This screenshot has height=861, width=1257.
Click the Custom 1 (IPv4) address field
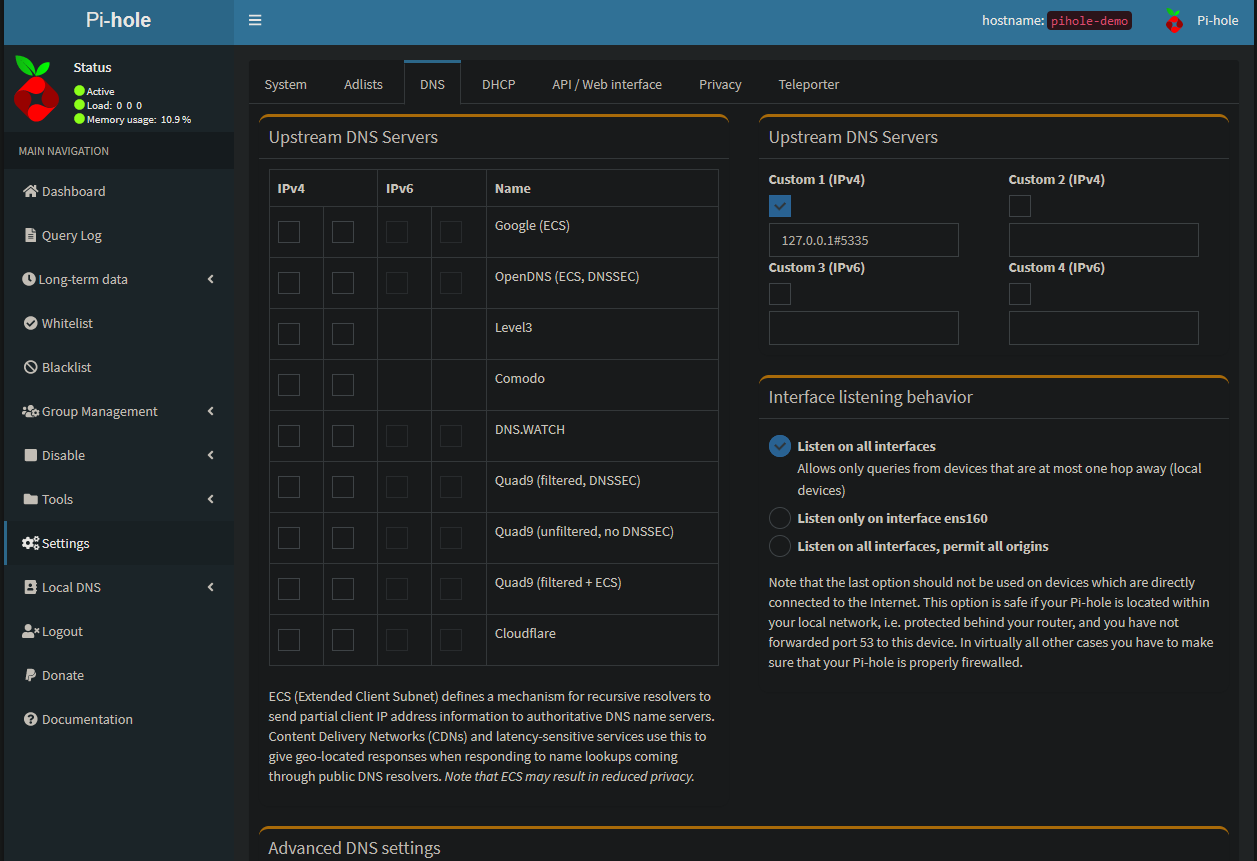(x=864, y=240)
